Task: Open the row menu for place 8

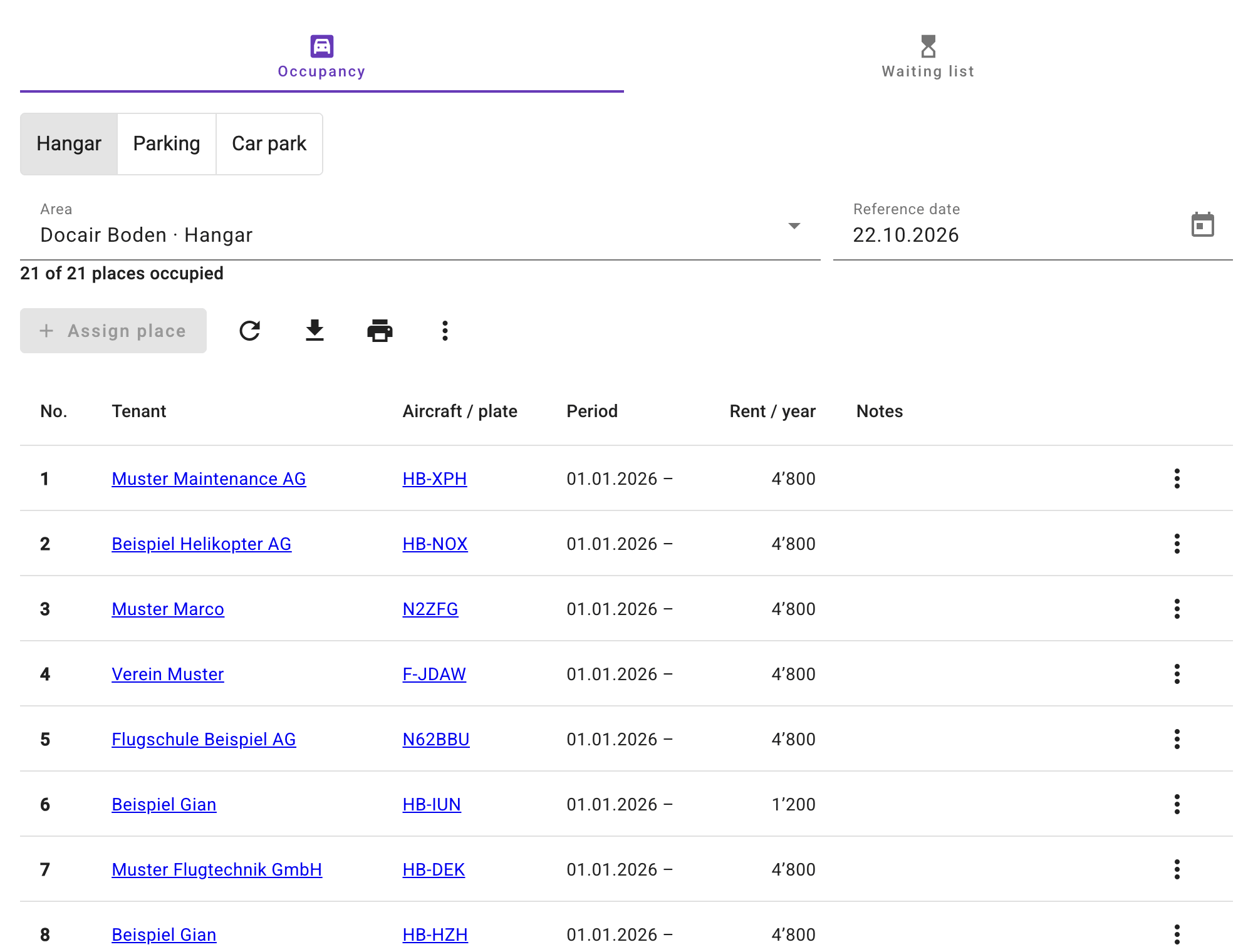Action: tap(1177, 934)
